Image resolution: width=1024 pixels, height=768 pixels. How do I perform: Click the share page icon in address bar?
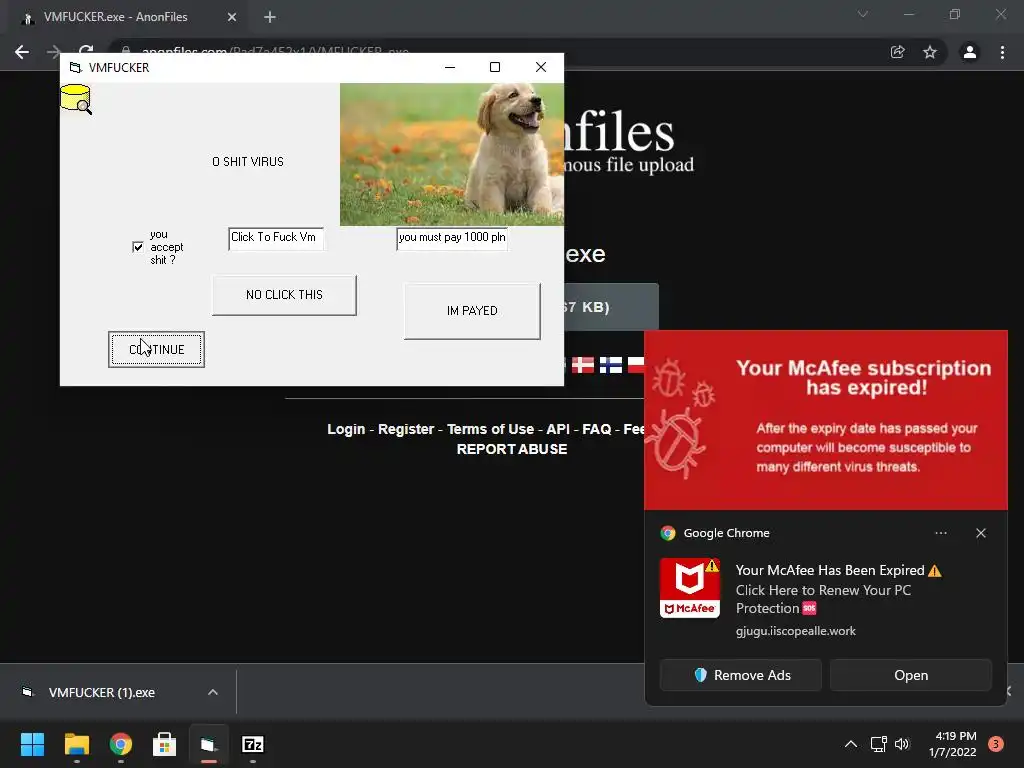[897, 52]
